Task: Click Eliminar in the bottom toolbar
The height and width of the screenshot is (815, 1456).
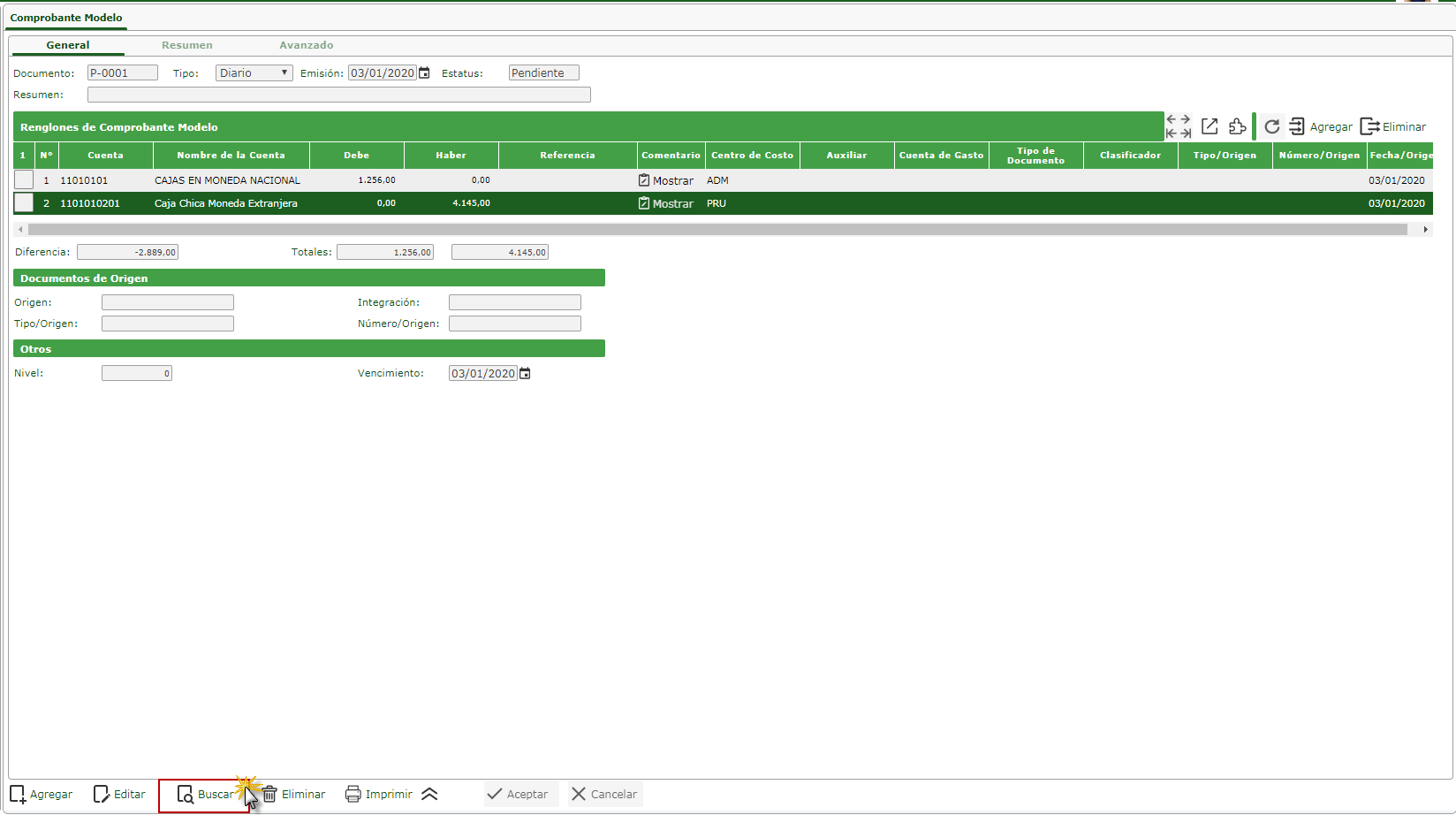Action: tap(293, 794)
